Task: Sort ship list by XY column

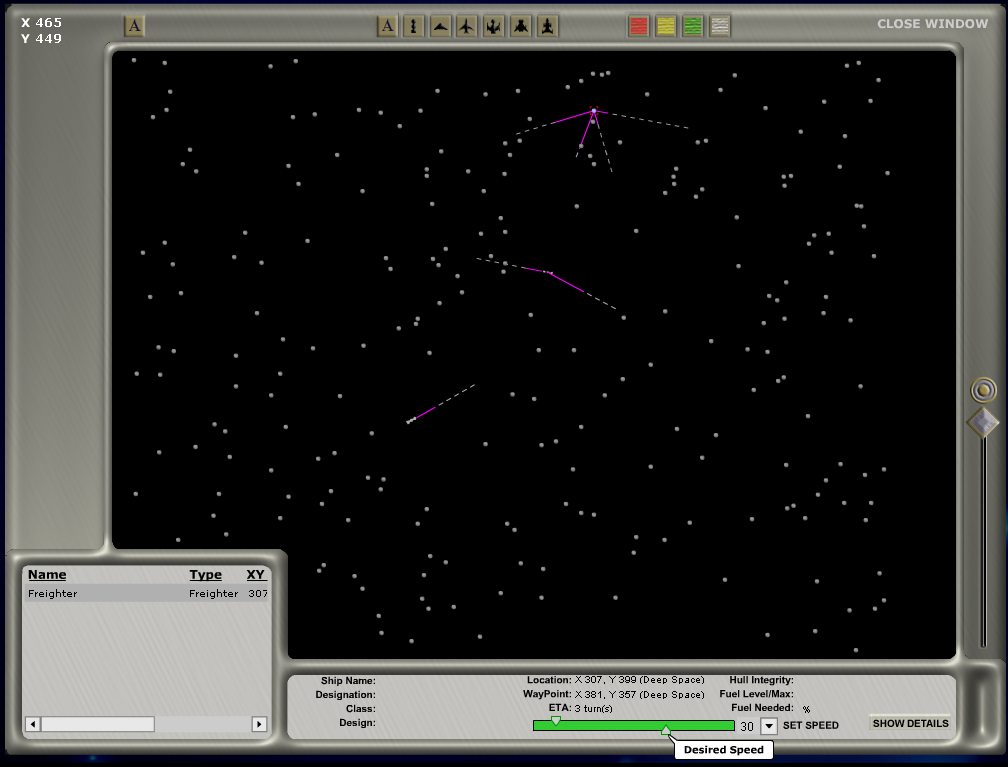Action: click(256, 575)
